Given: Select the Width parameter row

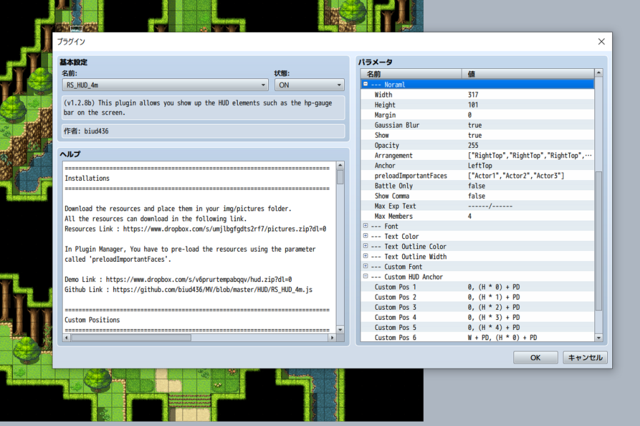Looking at the screenshot, I should point(477,95).
